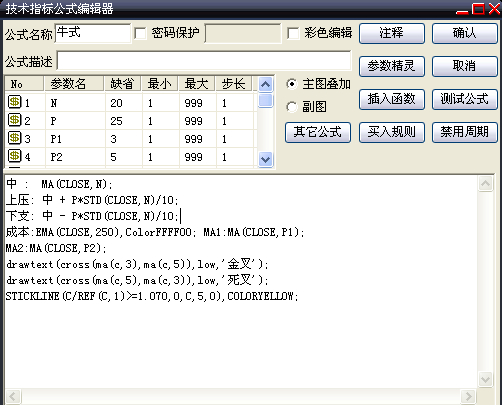Select the 主图叠加 radio option
The image size is (502, 405).
[292, 84]
